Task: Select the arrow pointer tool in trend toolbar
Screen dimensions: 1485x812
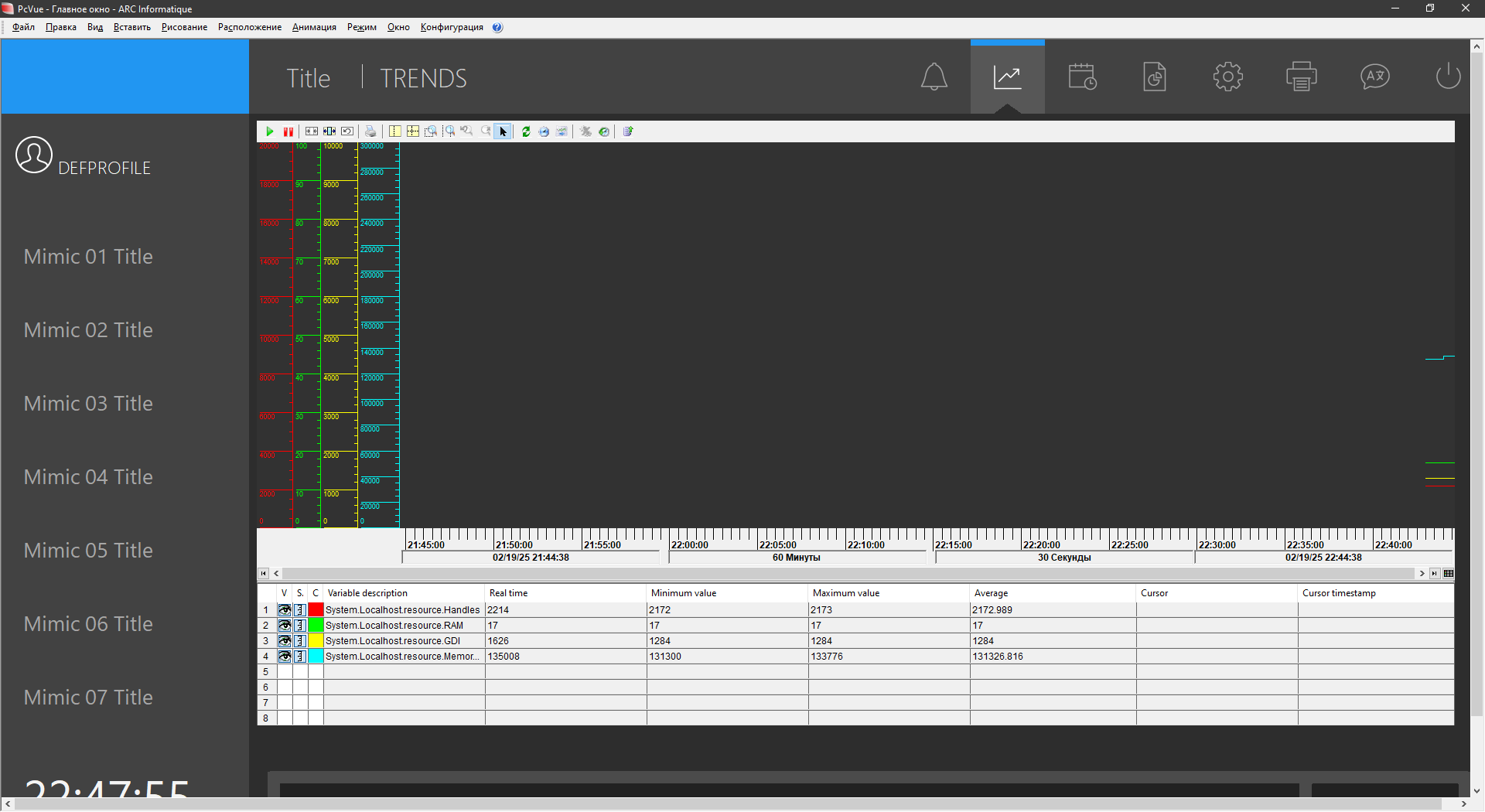Action: pyautogui.click(x=503, y=131)
